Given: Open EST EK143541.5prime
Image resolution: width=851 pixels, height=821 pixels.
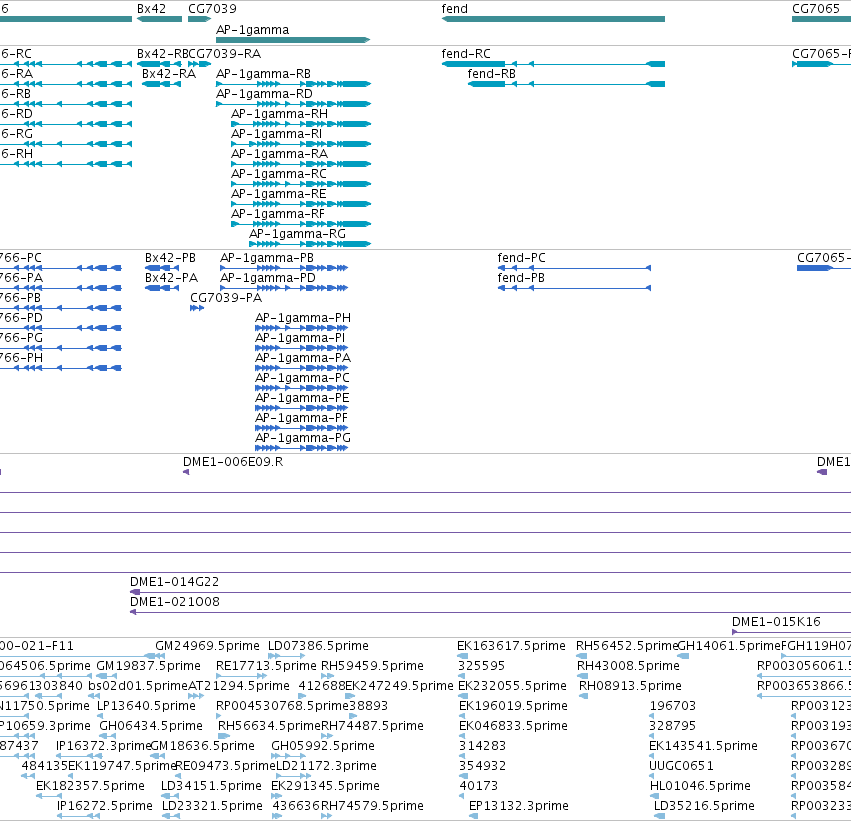Looking at the screenshot, I should tap(703, 746).
